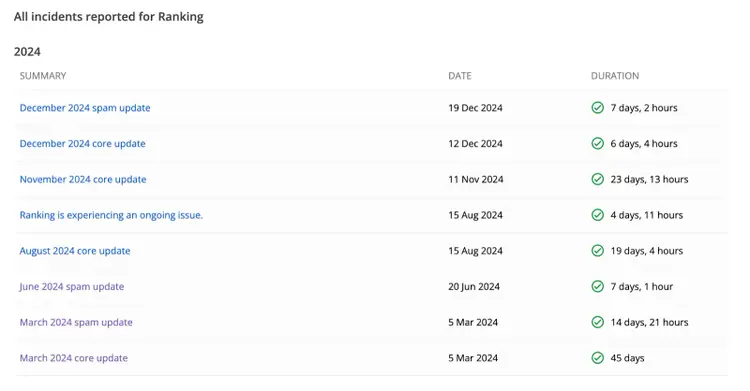Click resolved checkmark icon beside 4 days, 11 hours
Screen dimensions: 750x391
(597, 215)
